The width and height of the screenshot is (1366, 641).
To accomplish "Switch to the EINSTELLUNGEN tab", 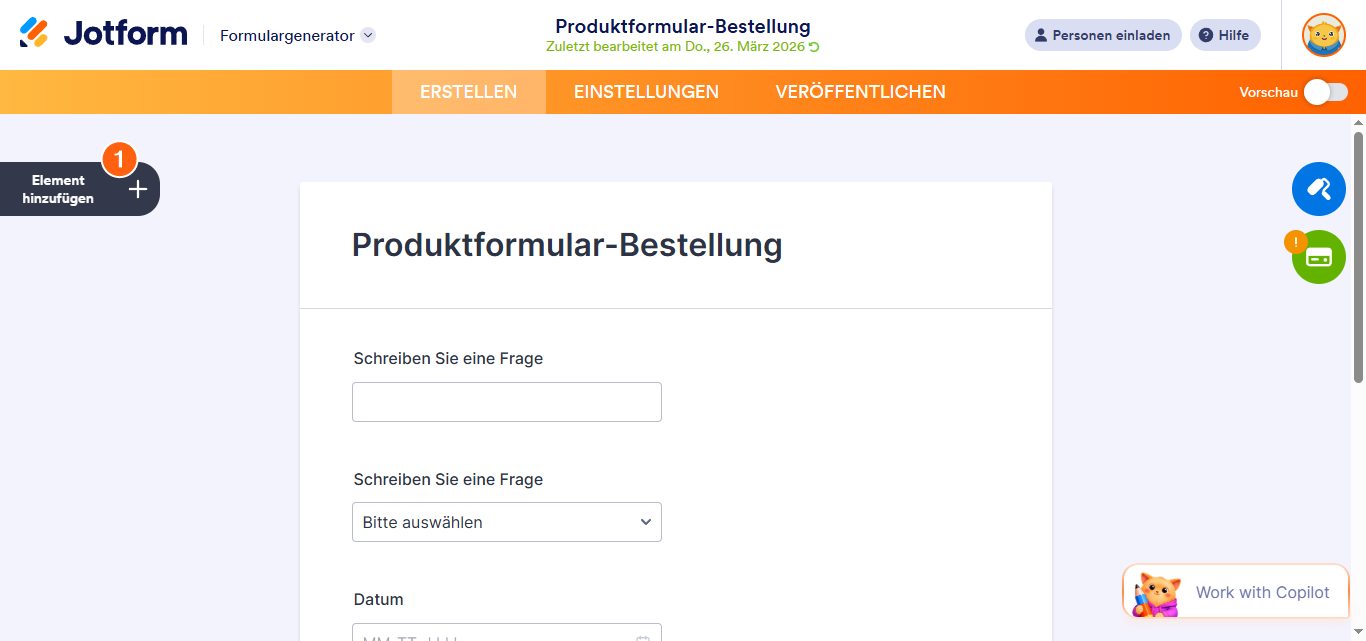I will click(x=646, y=91).
